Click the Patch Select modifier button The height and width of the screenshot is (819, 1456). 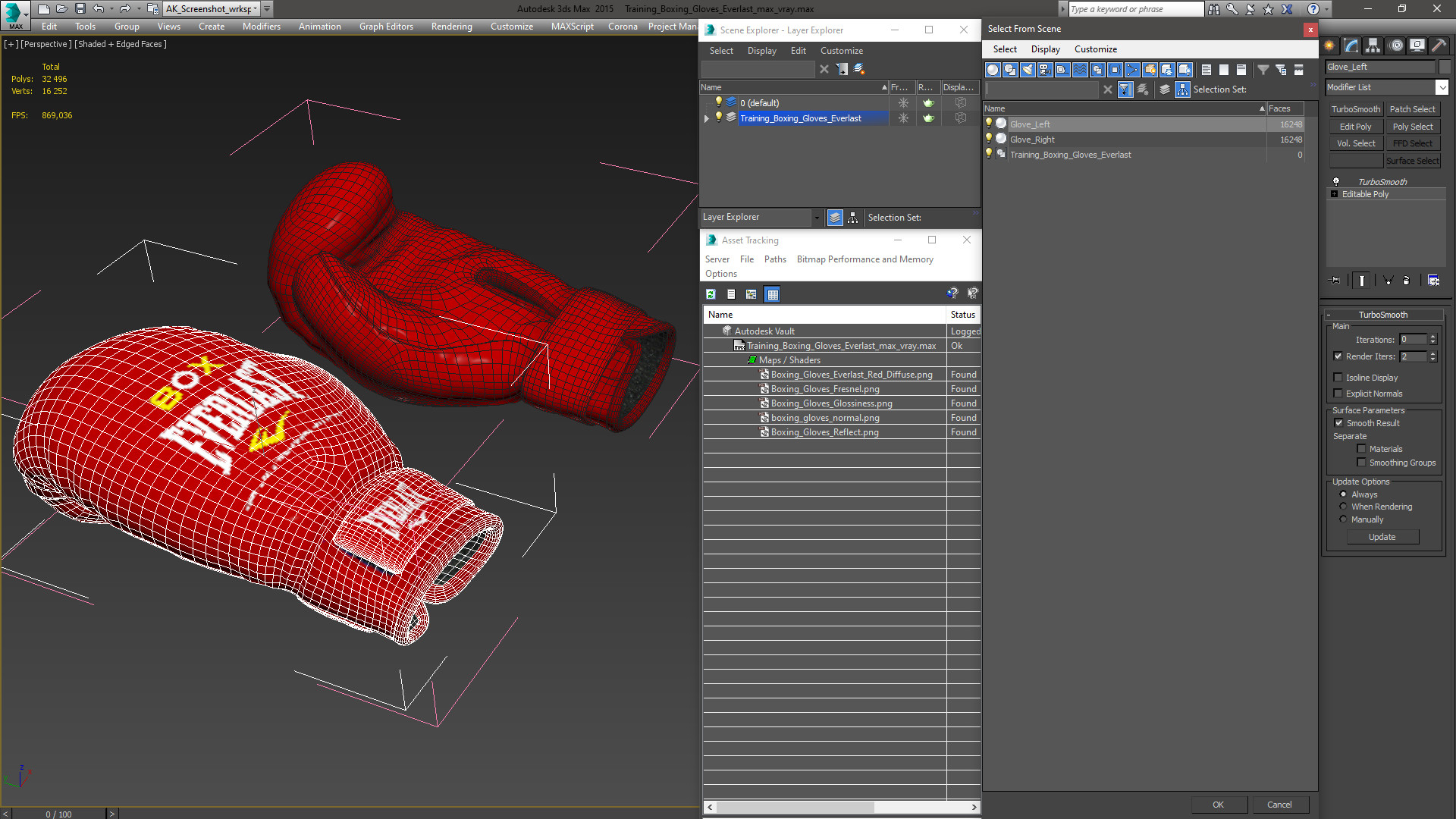[1412, 109]
